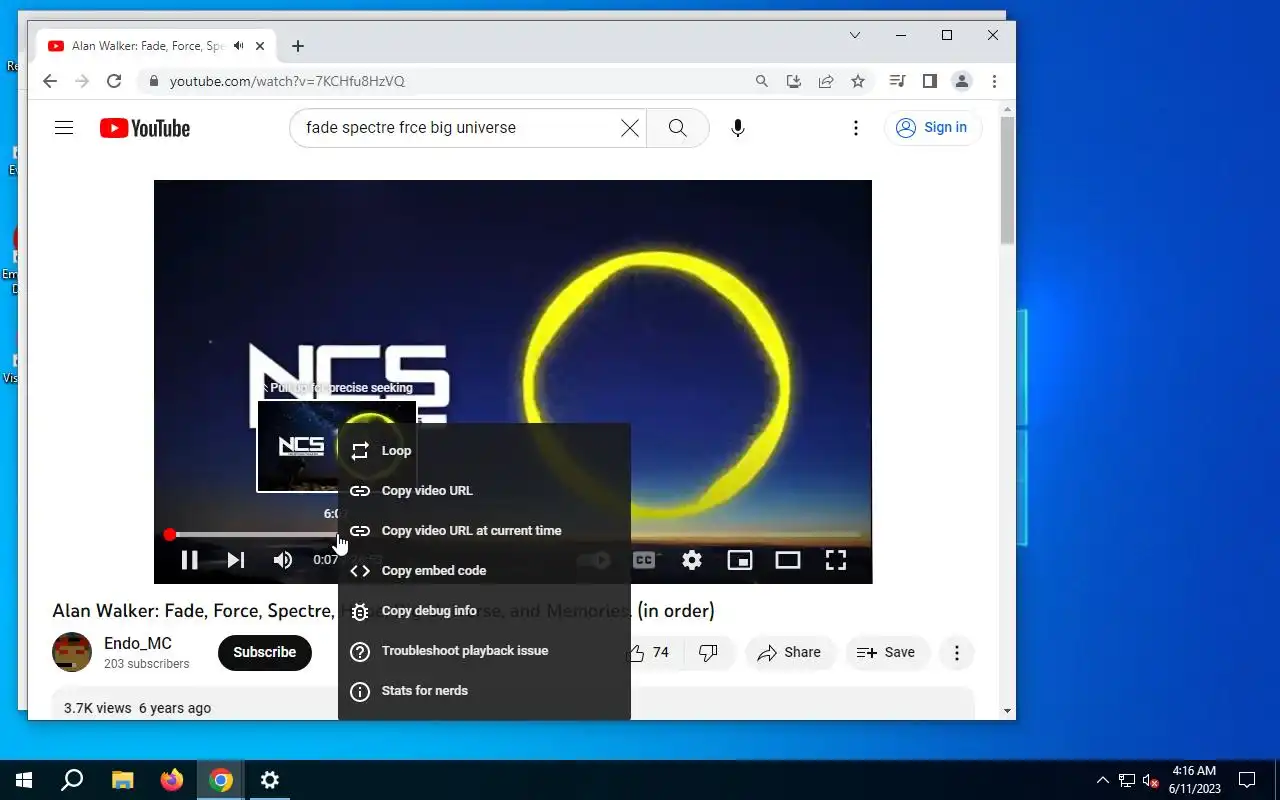Image resolution: width=1280 pixels, height=800 pixels.
Task: Select Loop from the context menu
Action: point(484,450)
